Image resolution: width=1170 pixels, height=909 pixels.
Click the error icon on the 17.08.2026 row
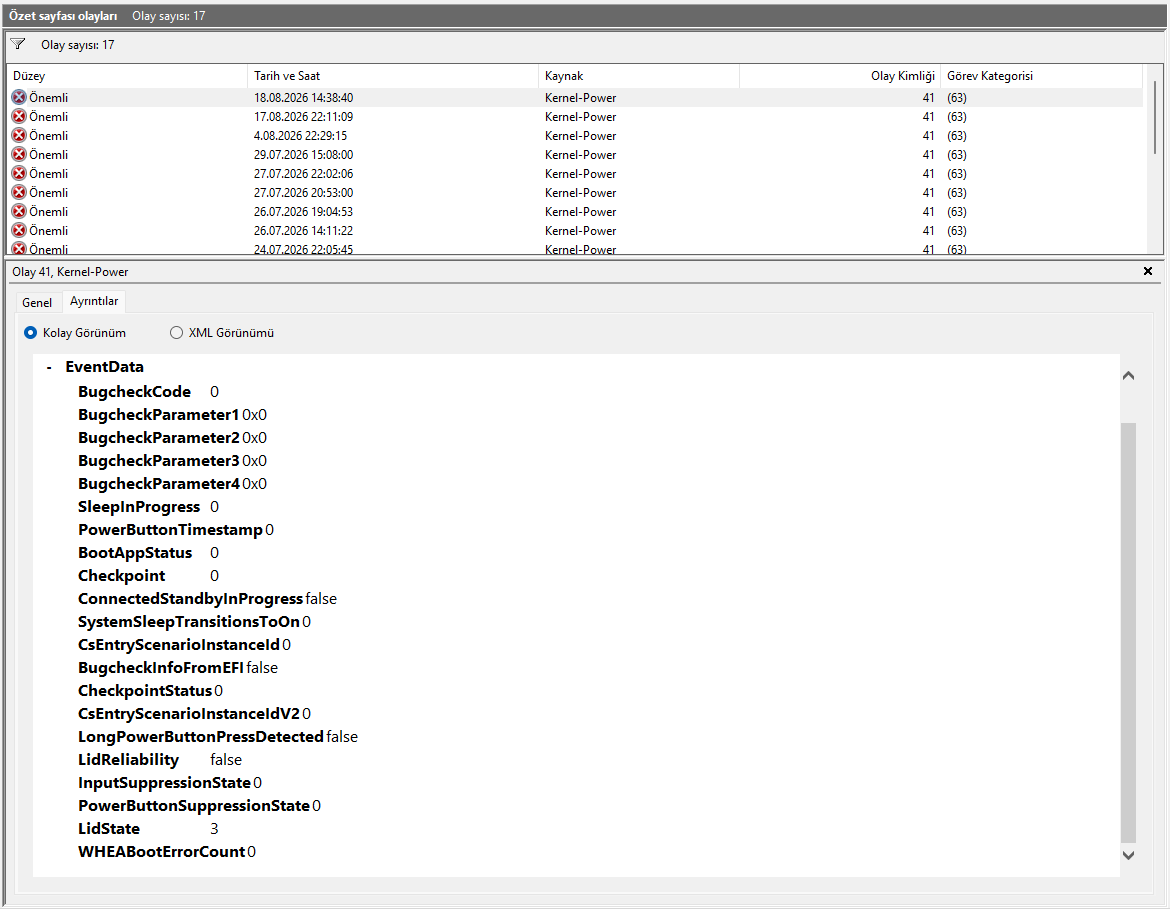19,116
